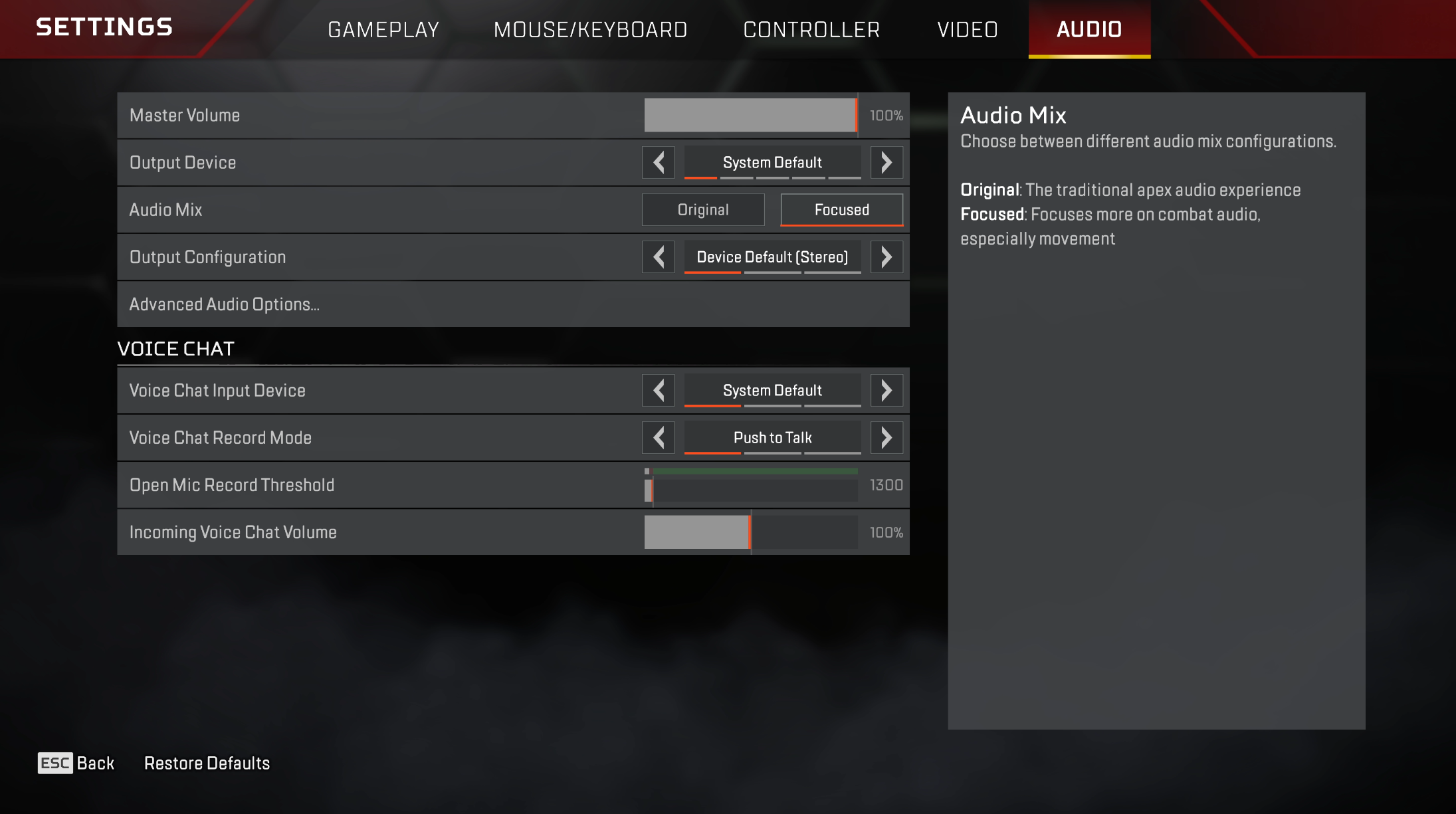
Task: Click the Voice Chat Record Mode label
Action: click(220, 437)
